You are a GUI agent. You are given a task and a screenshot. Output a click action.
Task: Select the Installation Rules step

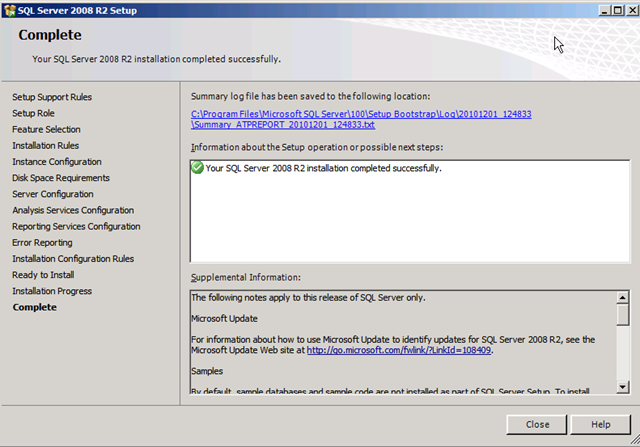click(45, 145)
